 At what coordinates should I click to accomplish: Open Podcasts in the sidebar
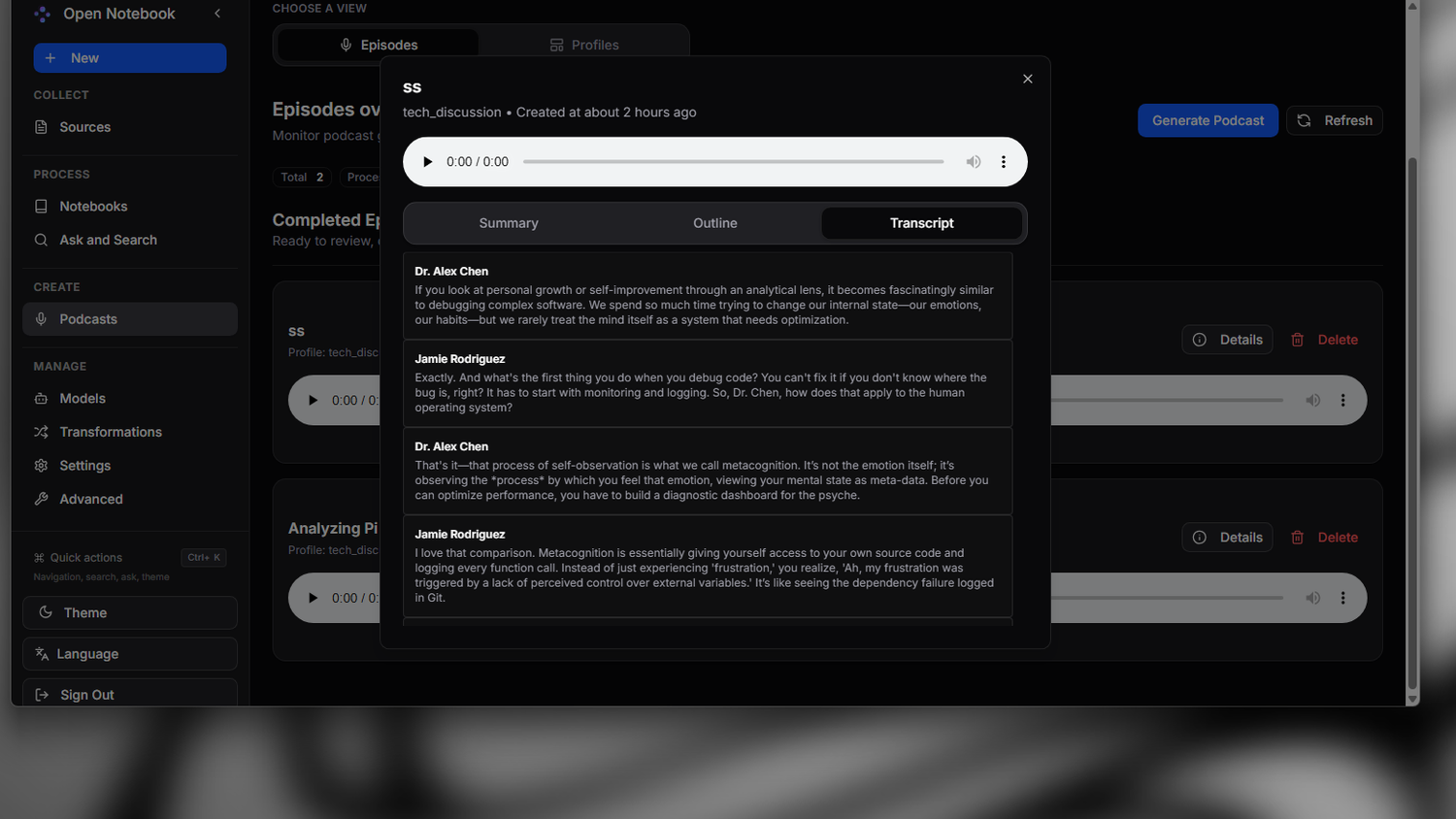click(x=130, y=319)
